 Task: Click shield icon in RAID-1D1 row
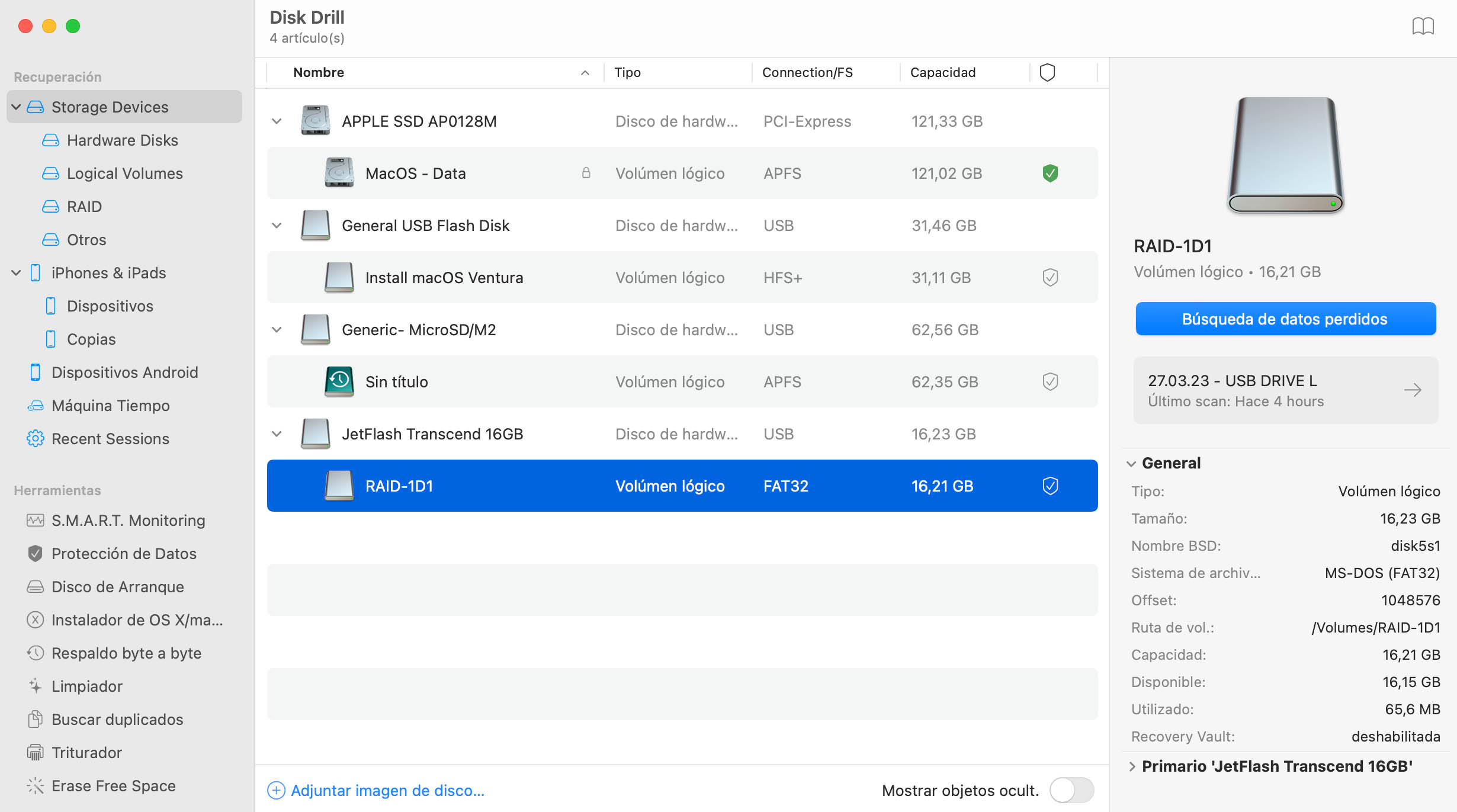click(1050, 486)
